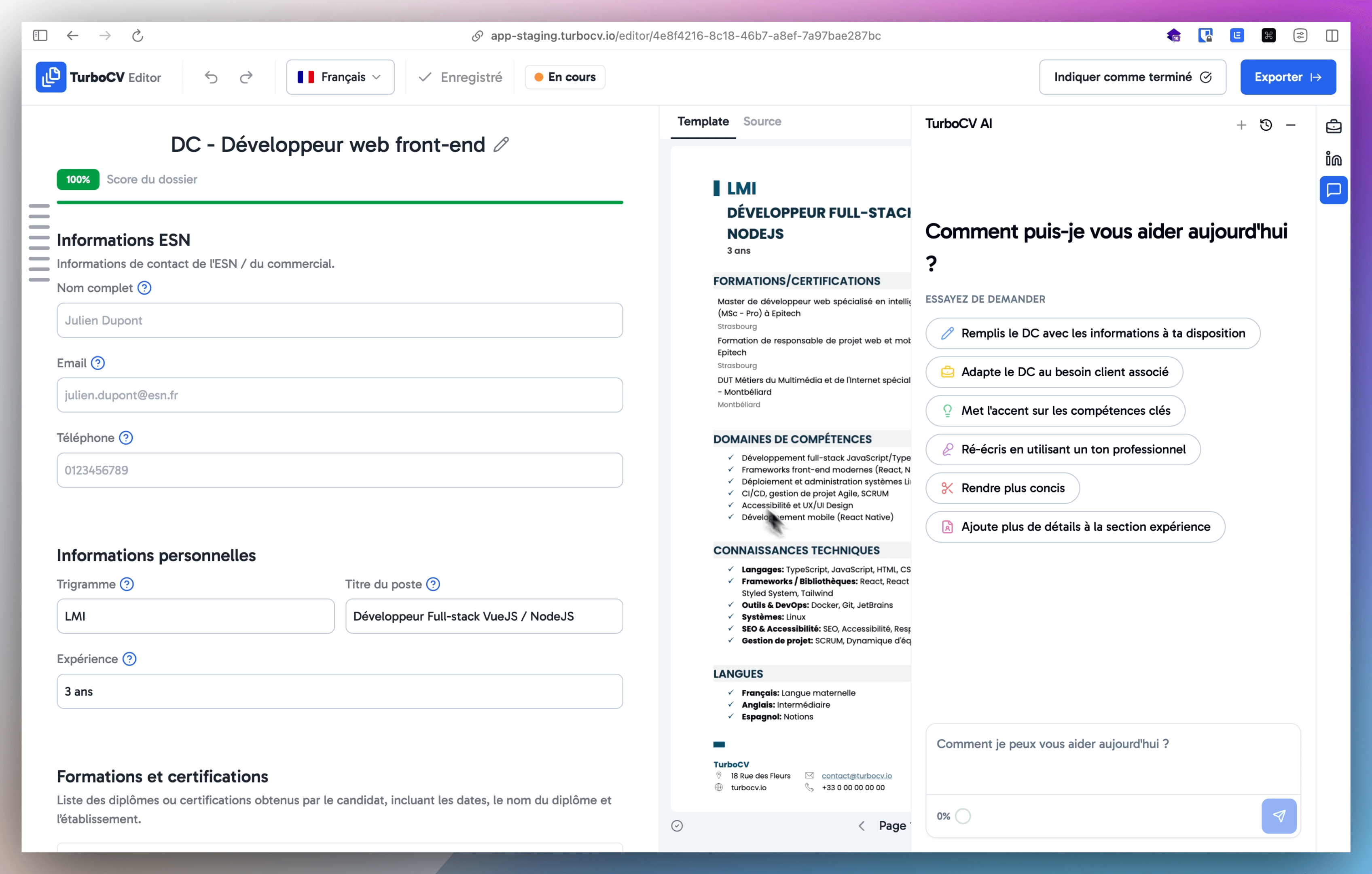Switch to the Template tab

point(703,121)
